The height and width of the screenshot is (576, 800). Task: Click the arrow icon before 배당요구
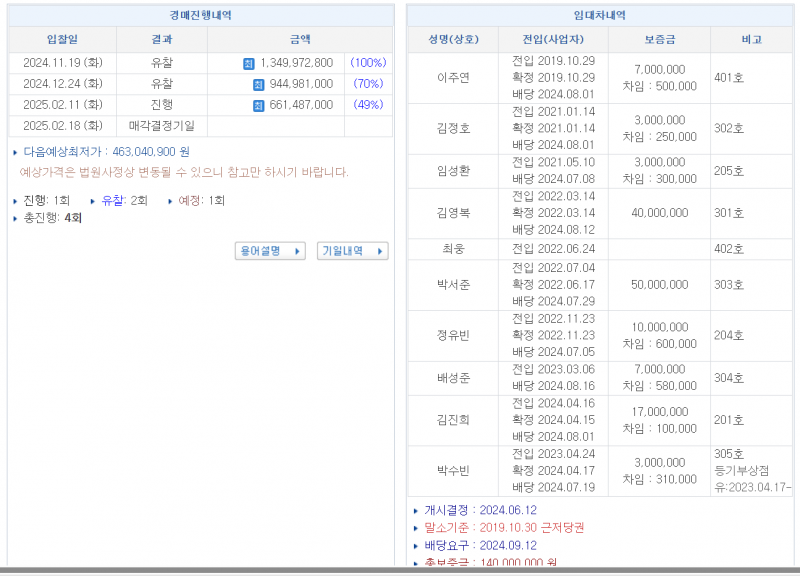(x=416, y=544)
